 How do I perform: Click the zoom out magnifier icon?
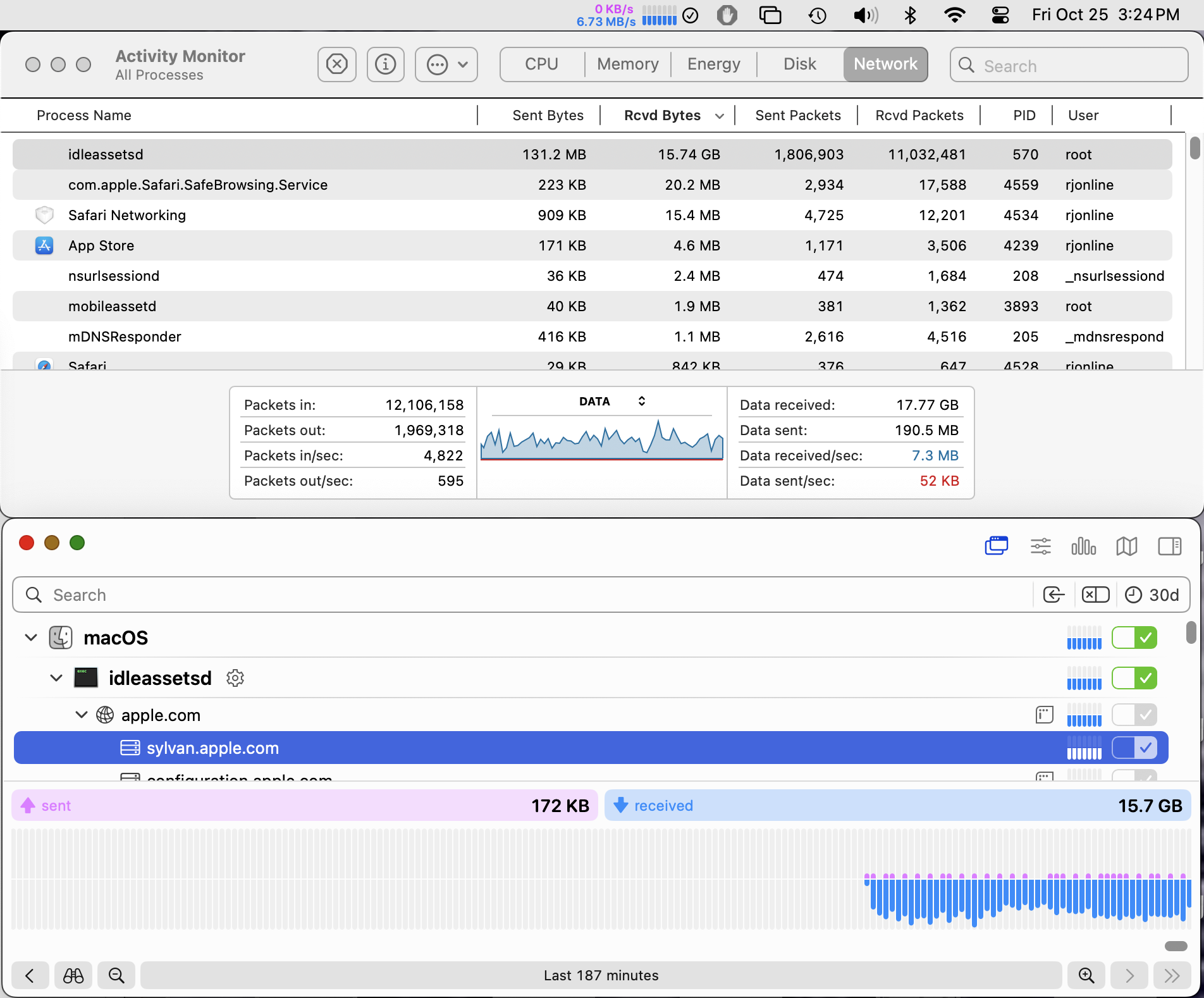[x=116, y=976]
